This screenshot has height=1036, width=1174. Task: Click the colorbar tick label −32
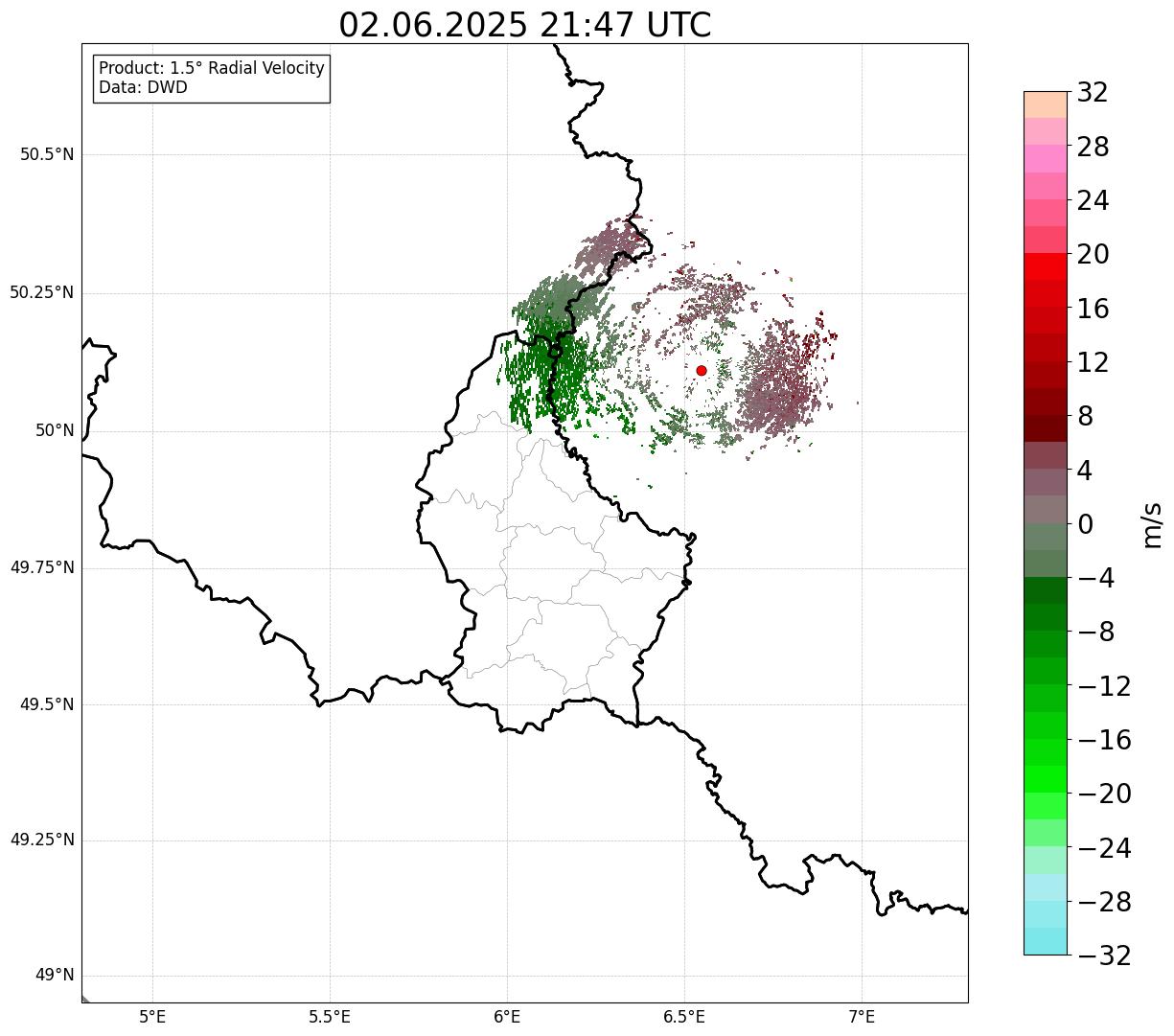coord(1104,955)
